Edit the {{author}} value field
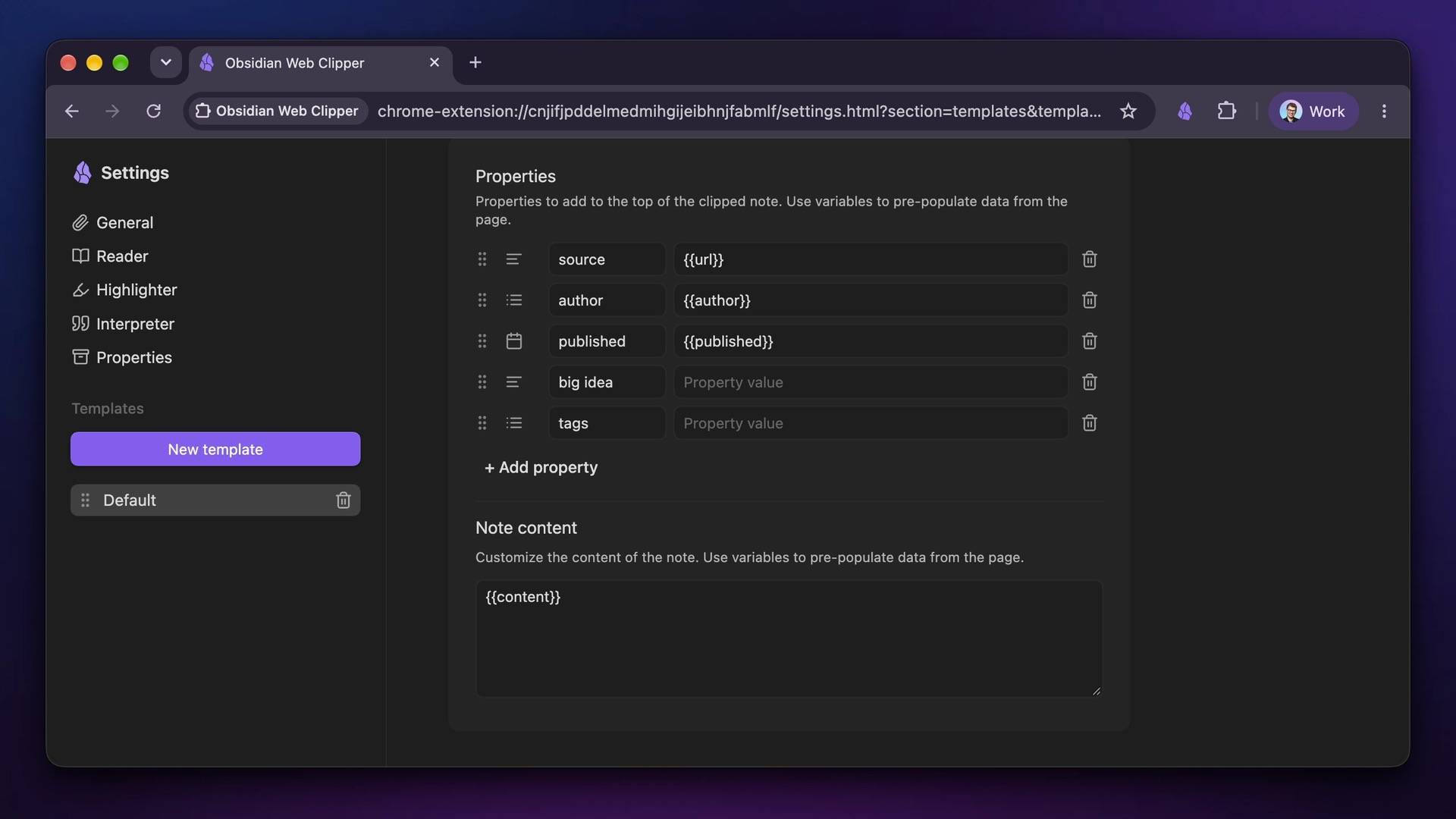 (871, 300)
